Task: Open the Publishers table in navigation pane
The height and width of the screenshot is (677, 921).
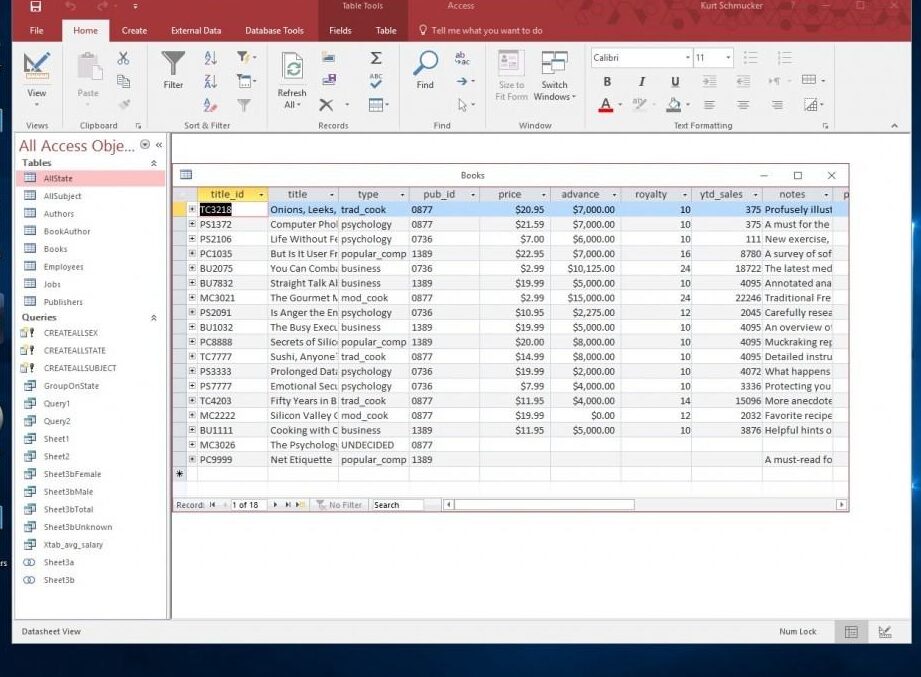Action: click(x=62, y=302)
